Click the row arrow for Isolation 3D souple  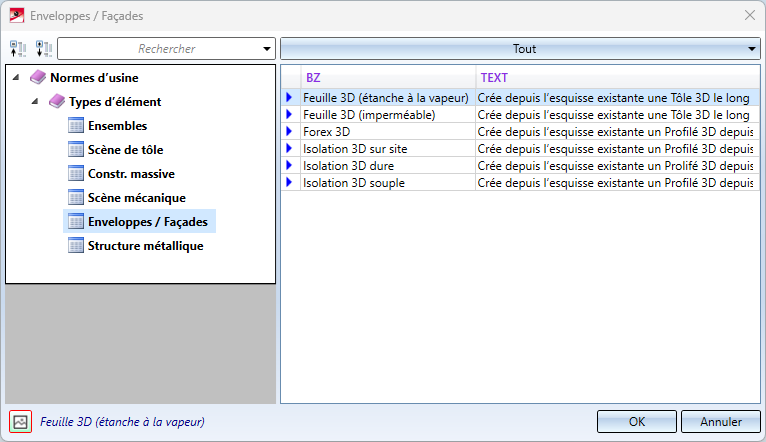click(x=290, y=183)
